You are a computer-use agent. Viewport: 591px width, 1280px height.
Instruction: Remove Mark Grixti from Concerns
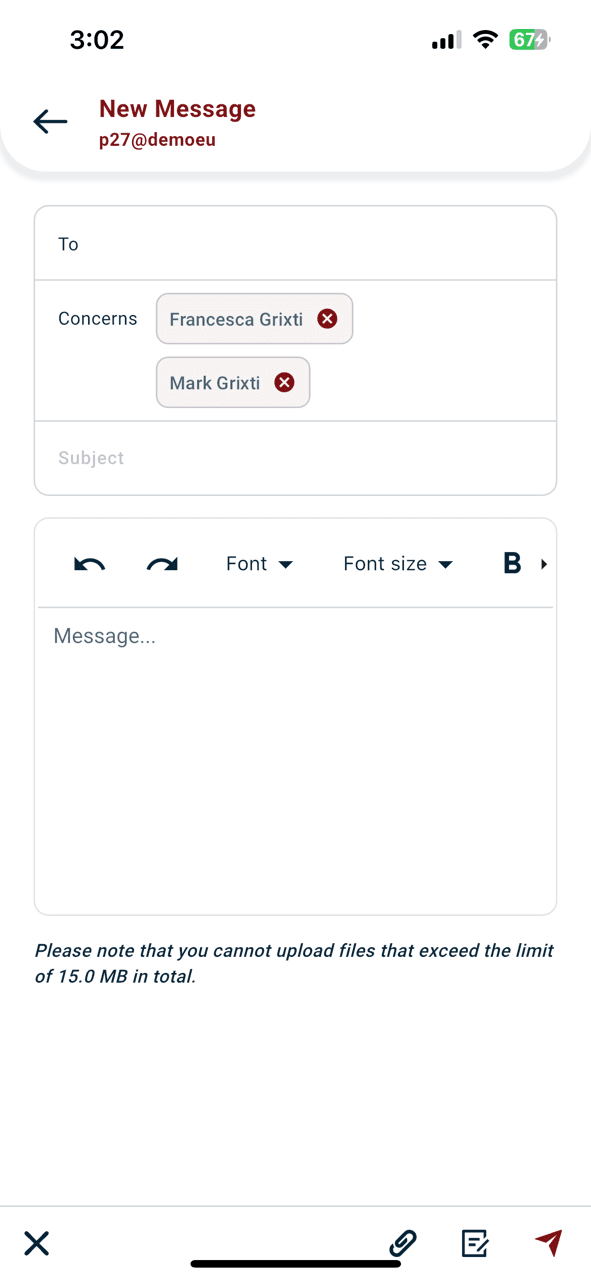pyautogui.click(x=284, y=383)
